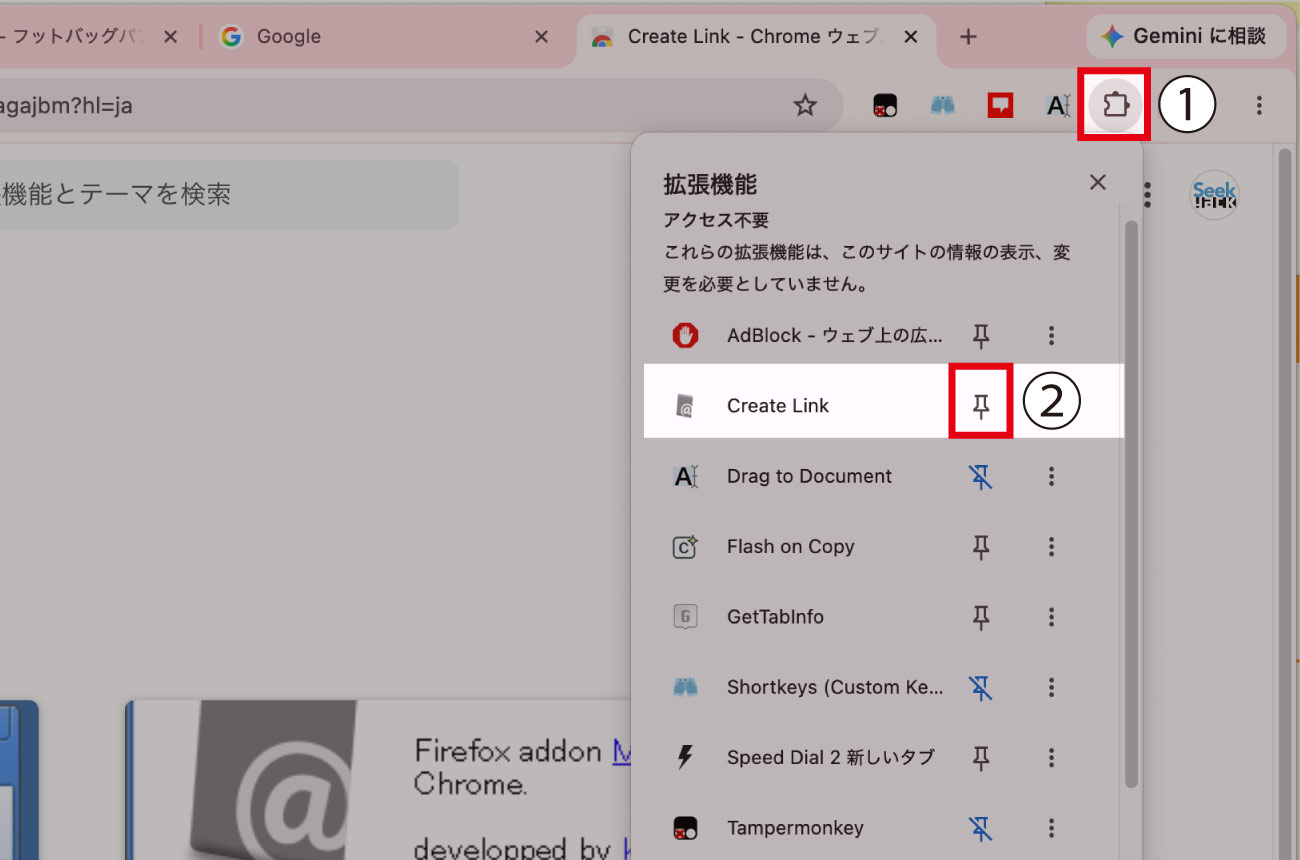Open more options for GetTabInfo
Screen dimensions: 1300x860
click(x=1051, y=617)
